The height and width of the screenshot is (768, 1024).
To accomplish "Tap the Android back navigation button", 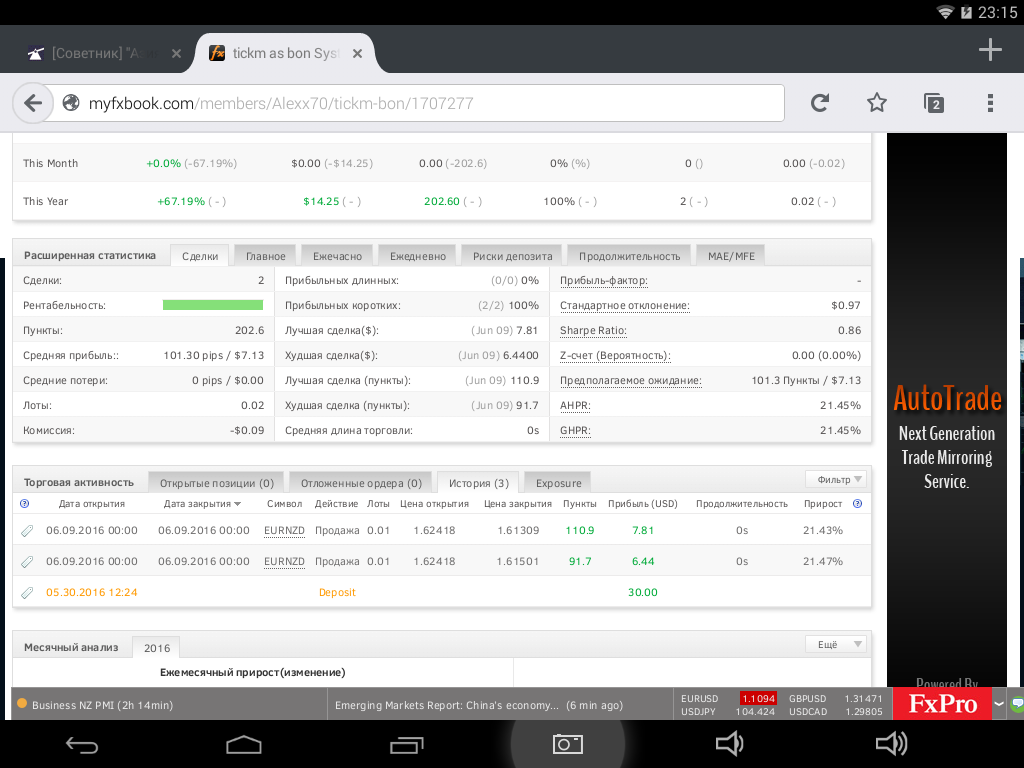I will pos(82,744).
